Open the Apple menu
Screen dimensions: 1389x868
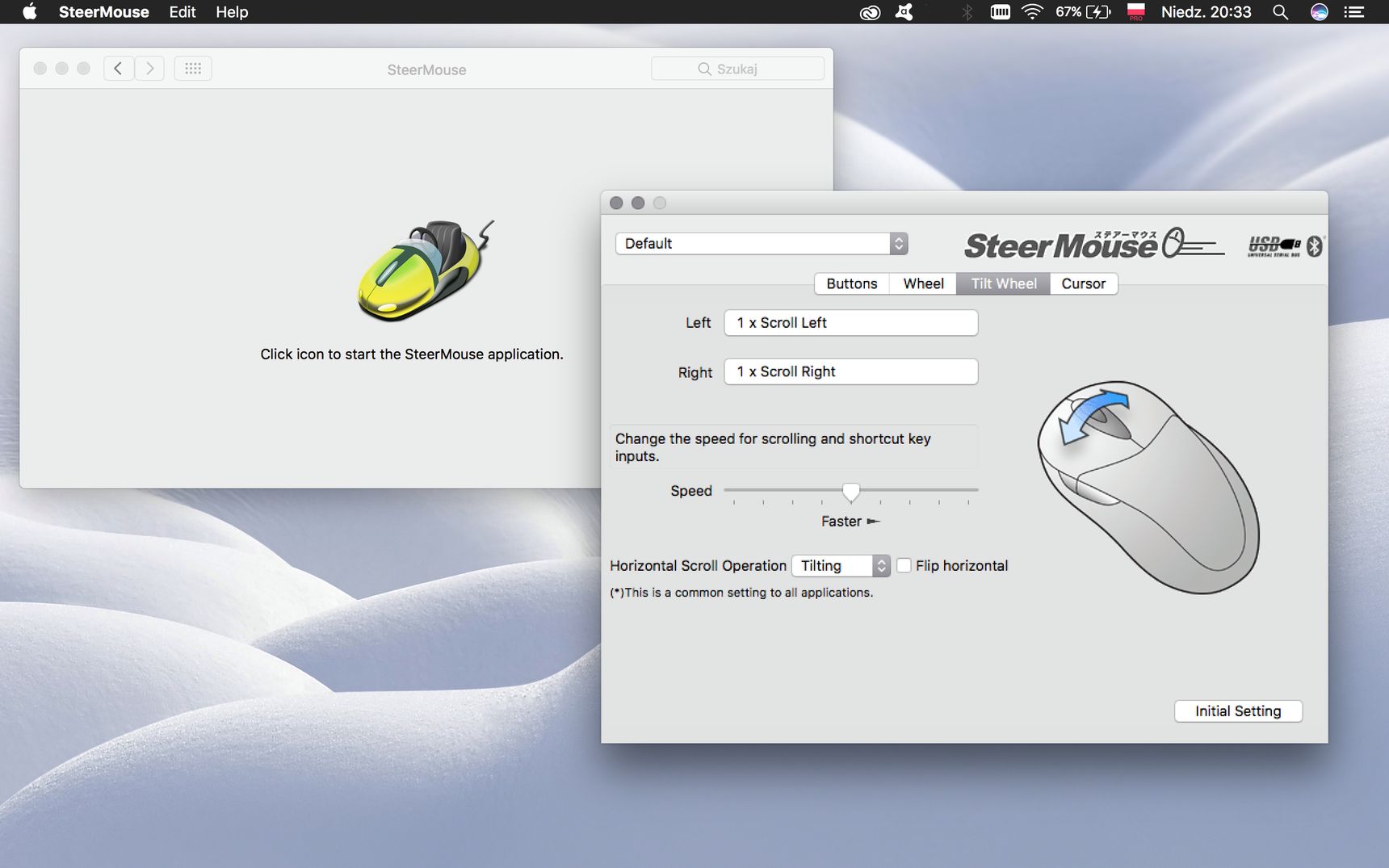point(30,11)
